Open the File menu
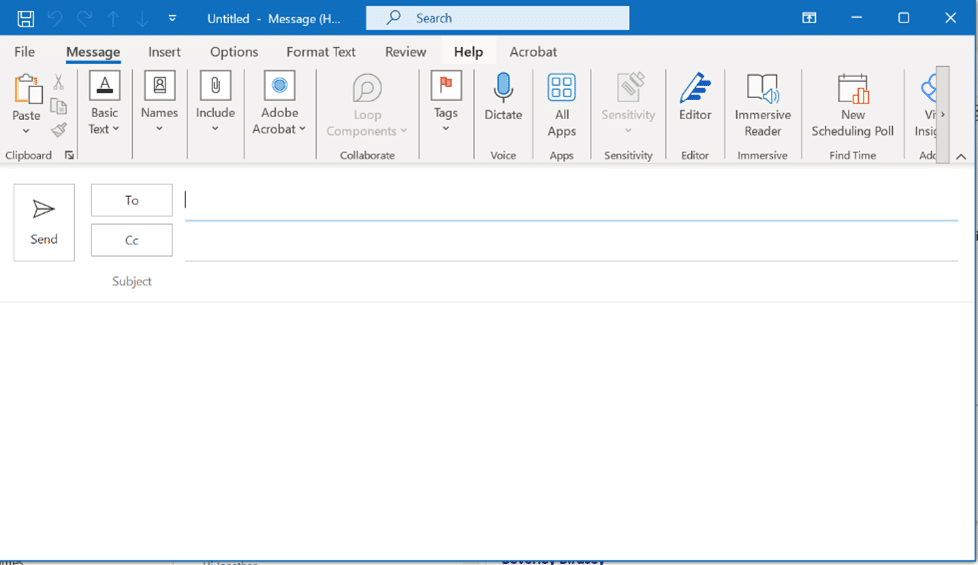This screenshot has height=565, width=978. click(x=24, y=52)
